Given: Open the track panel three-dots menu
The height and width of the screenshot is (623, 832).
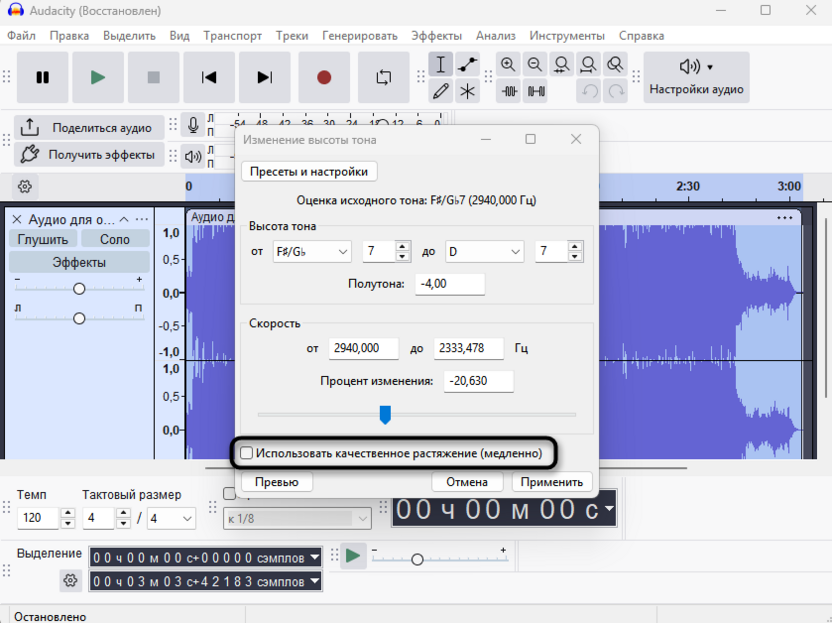Looking at the screenshot, I should 142,219.
